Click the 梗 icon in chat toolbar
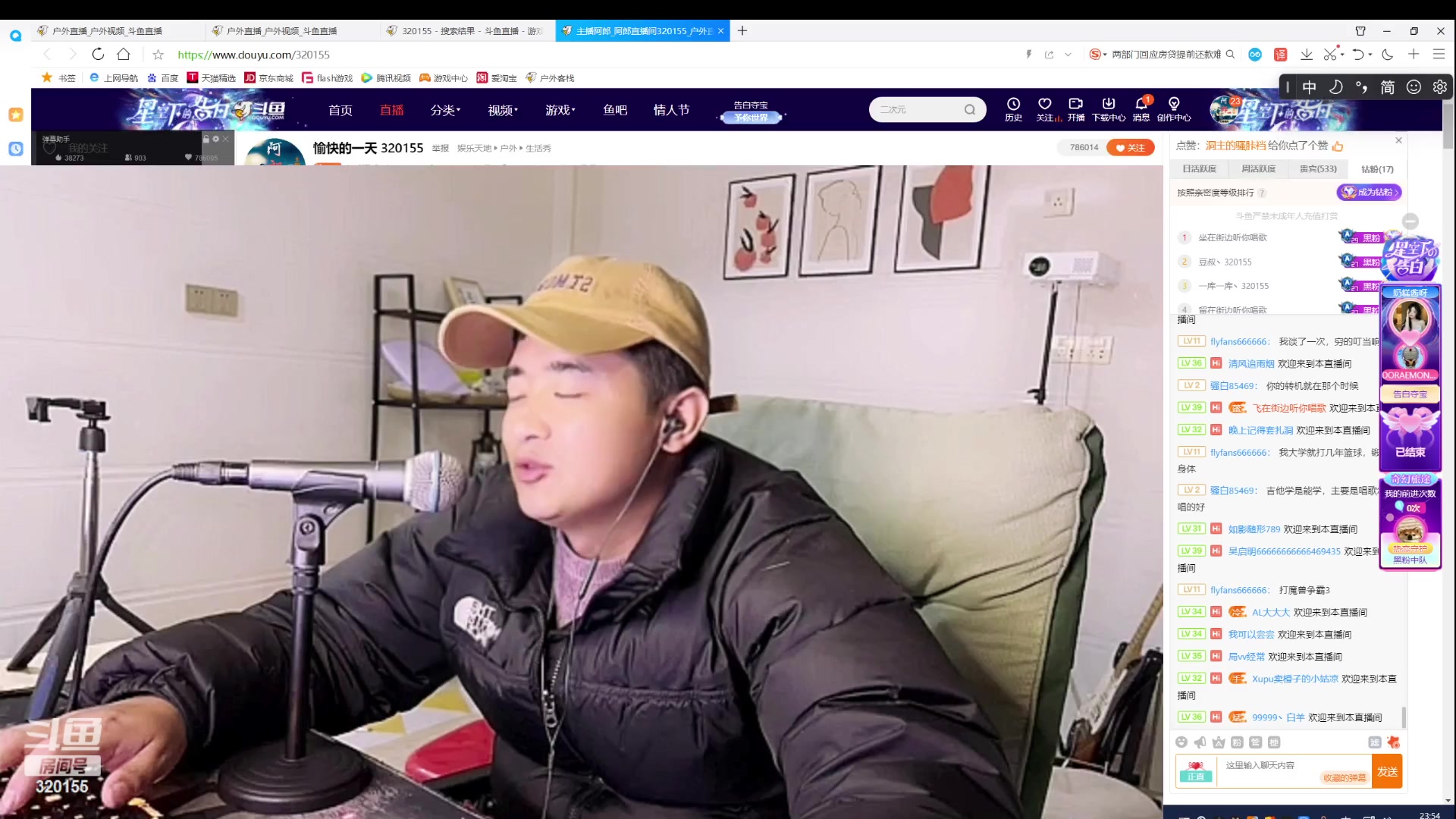The width and height of the screenshot is (1456, 819). 1274,742
